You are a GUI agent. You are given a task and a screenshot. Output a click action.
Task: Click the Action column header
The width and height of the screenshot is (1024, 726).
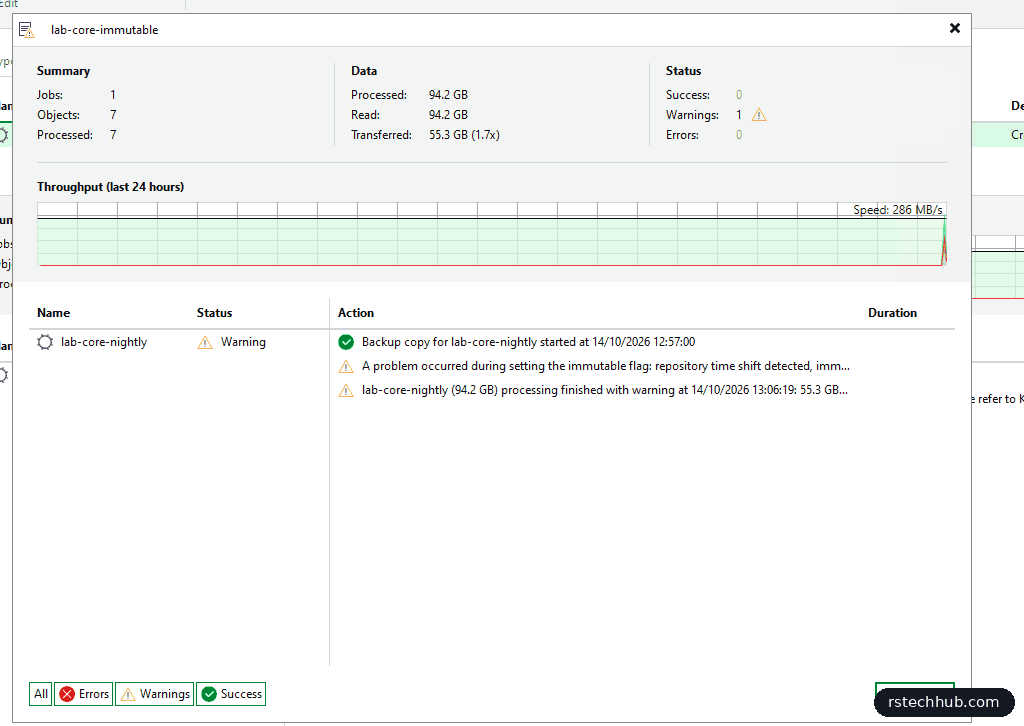tap(356, 313)
